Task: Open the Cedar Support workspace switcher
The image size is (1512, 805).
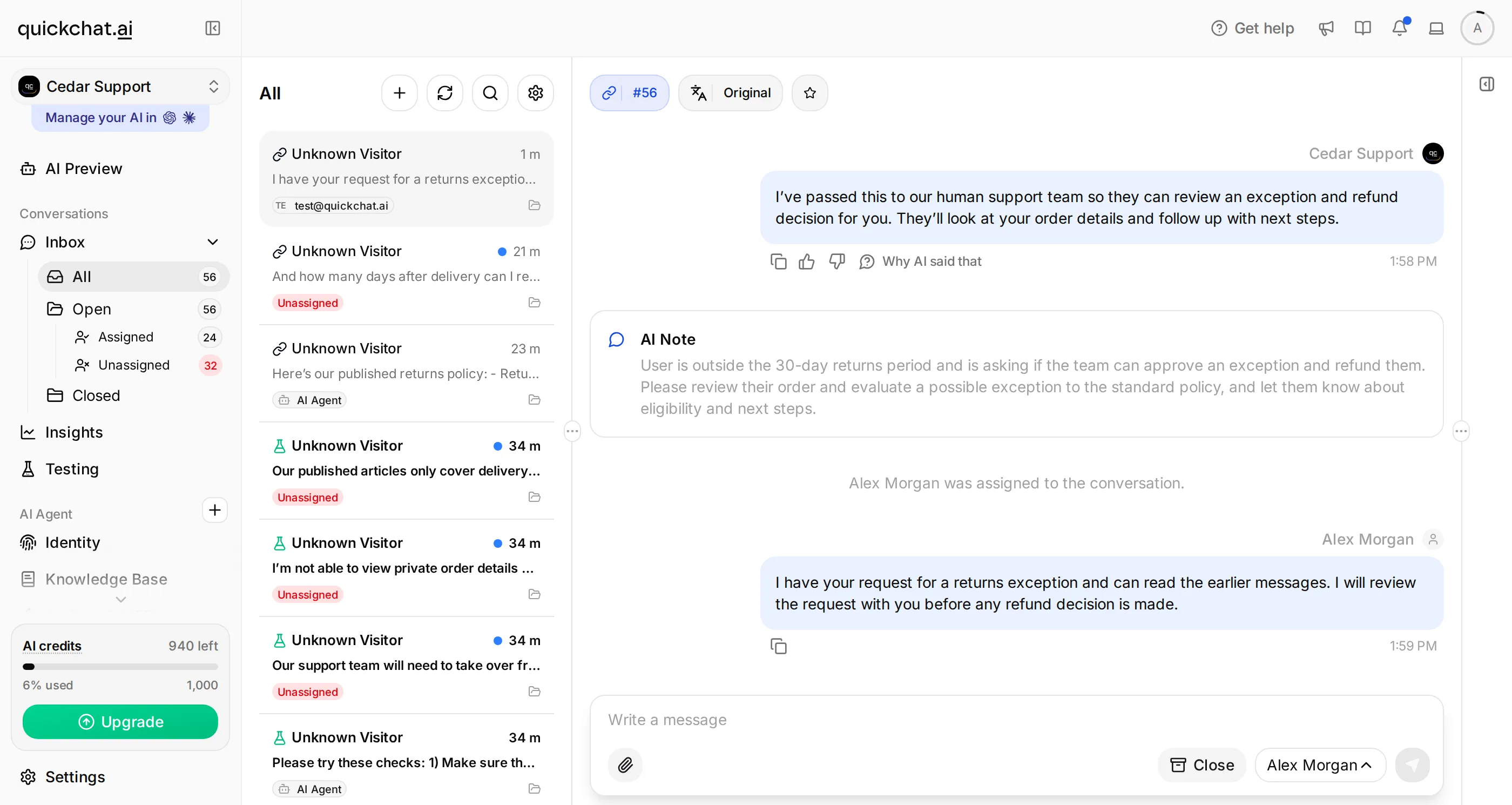Action: pos(120,86)
